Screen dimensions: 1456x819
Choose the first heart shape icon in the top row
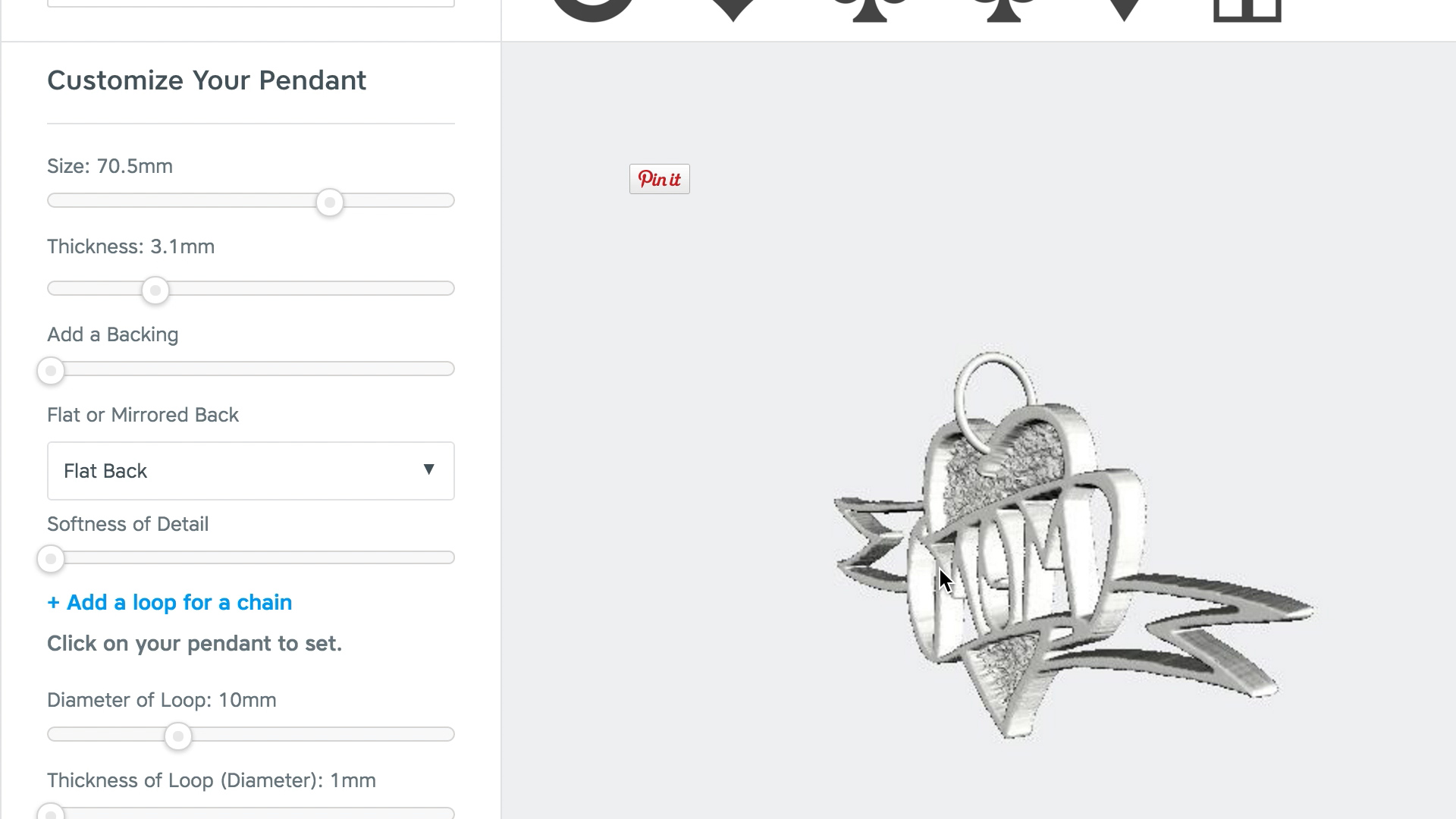(x=733, y=9)
